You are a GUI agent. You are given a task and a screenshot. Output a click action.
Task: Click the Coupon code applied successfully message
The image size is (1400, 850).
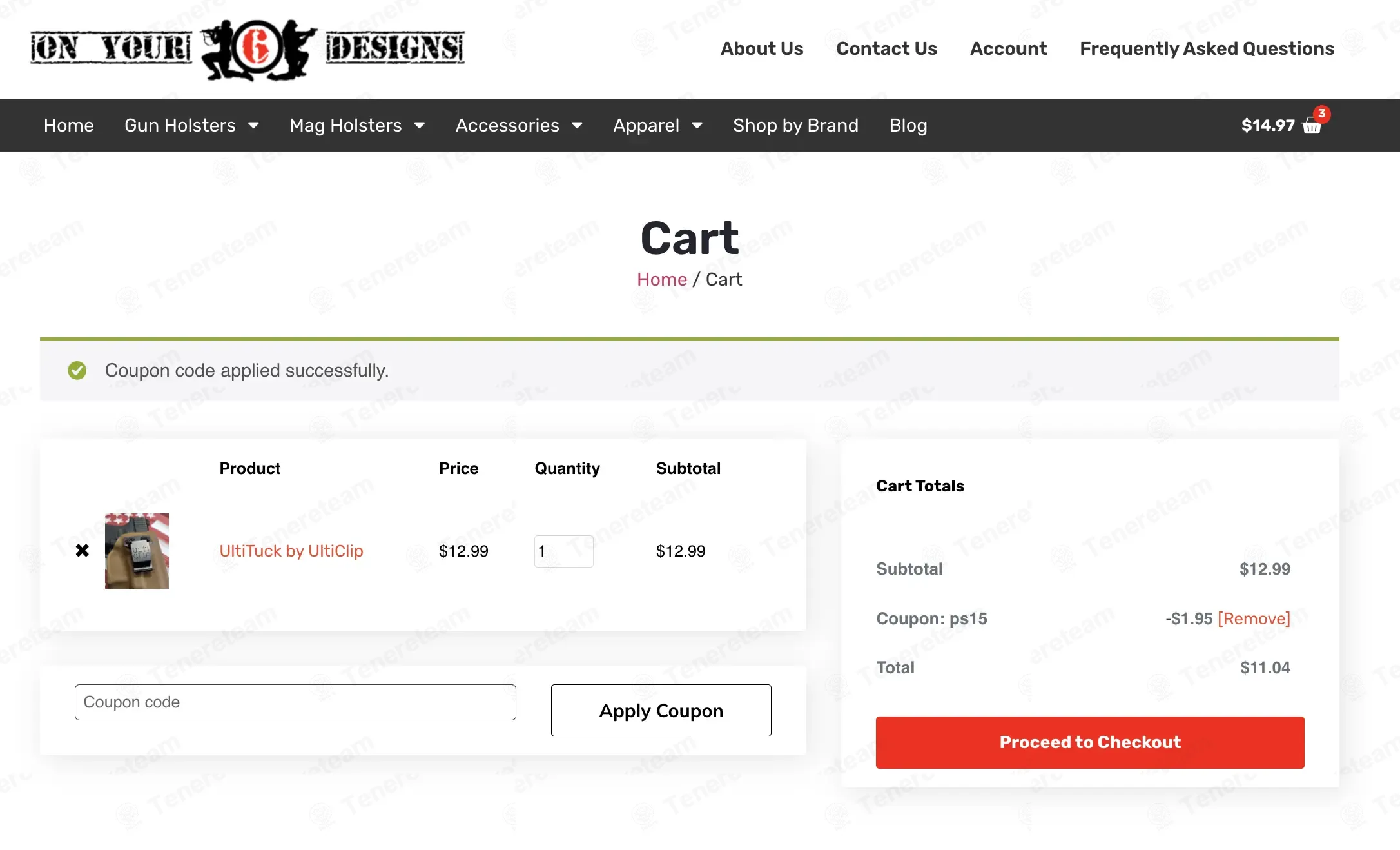247,370
